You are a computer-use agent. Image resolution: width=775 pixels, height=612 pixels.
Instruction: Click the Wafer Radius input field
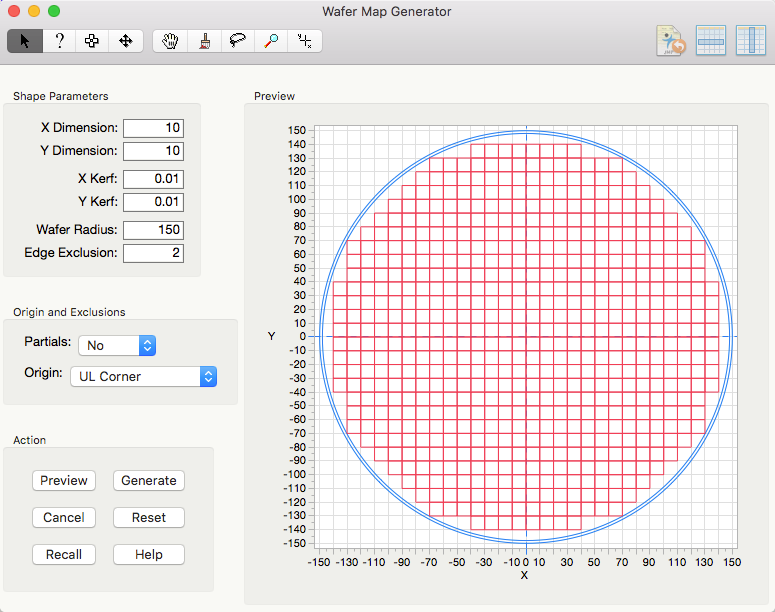coord(154,230)
